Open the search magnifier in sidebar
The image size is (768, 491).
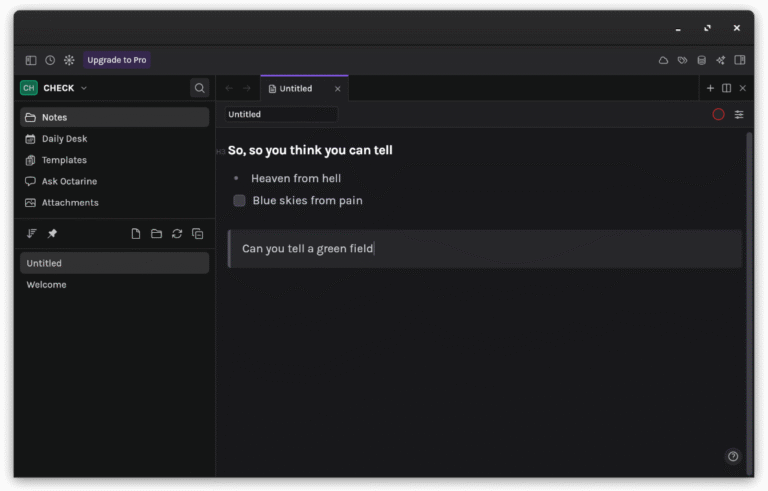pos(200,88)
